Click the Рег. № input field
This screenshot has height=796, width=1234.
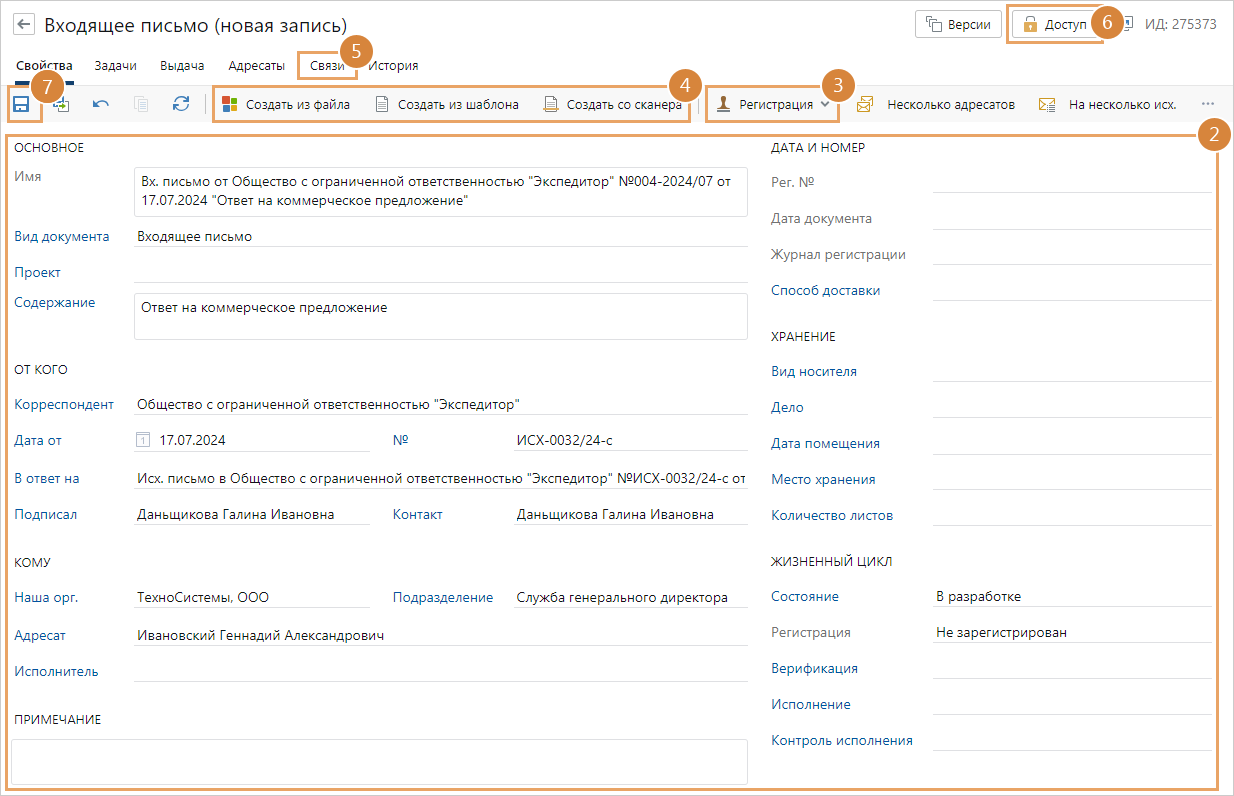pyautogui.click(x=1071, y=182)
